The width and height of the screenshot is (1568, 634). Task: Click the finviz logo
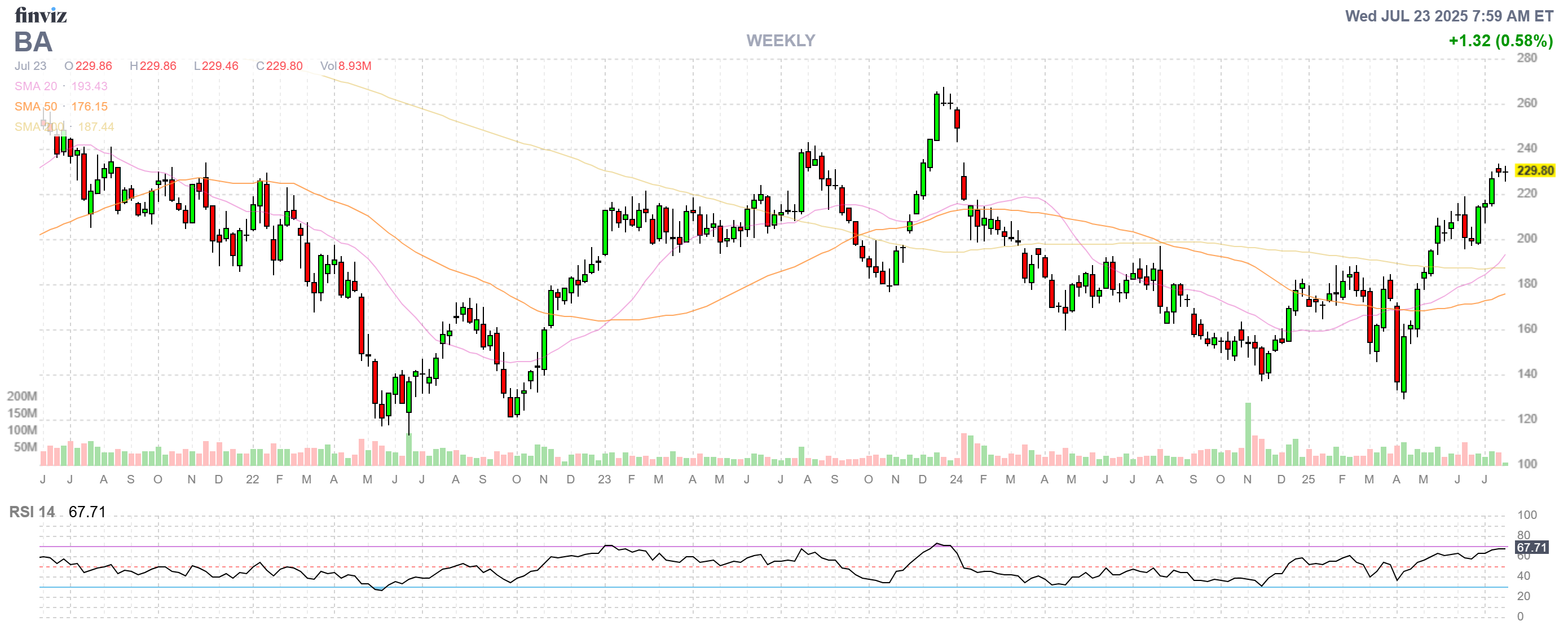[x=40, y=15]
